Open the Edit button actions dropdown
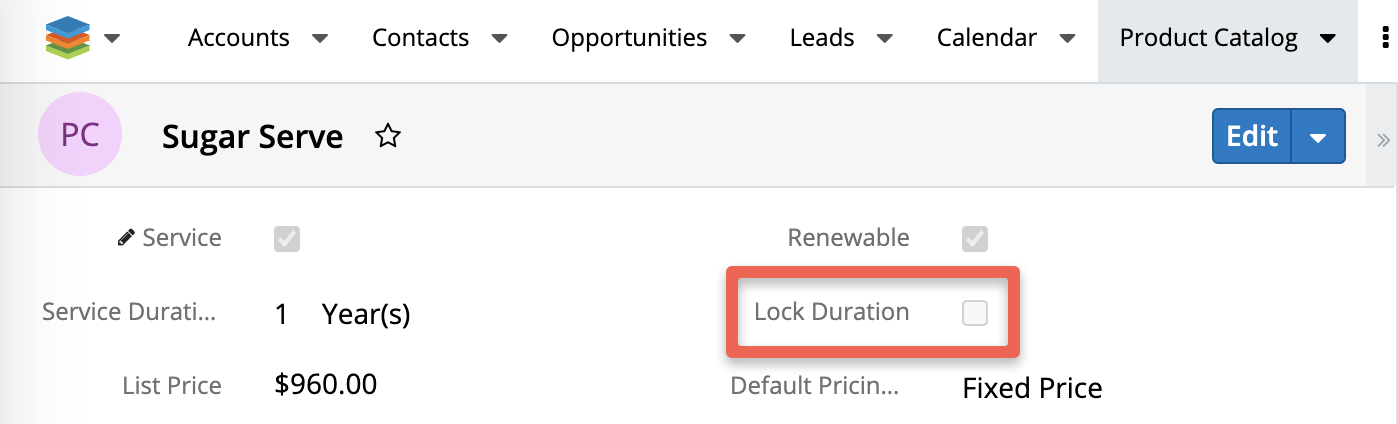Viewport: 1398px width, 424px height. click(1318, 137)
